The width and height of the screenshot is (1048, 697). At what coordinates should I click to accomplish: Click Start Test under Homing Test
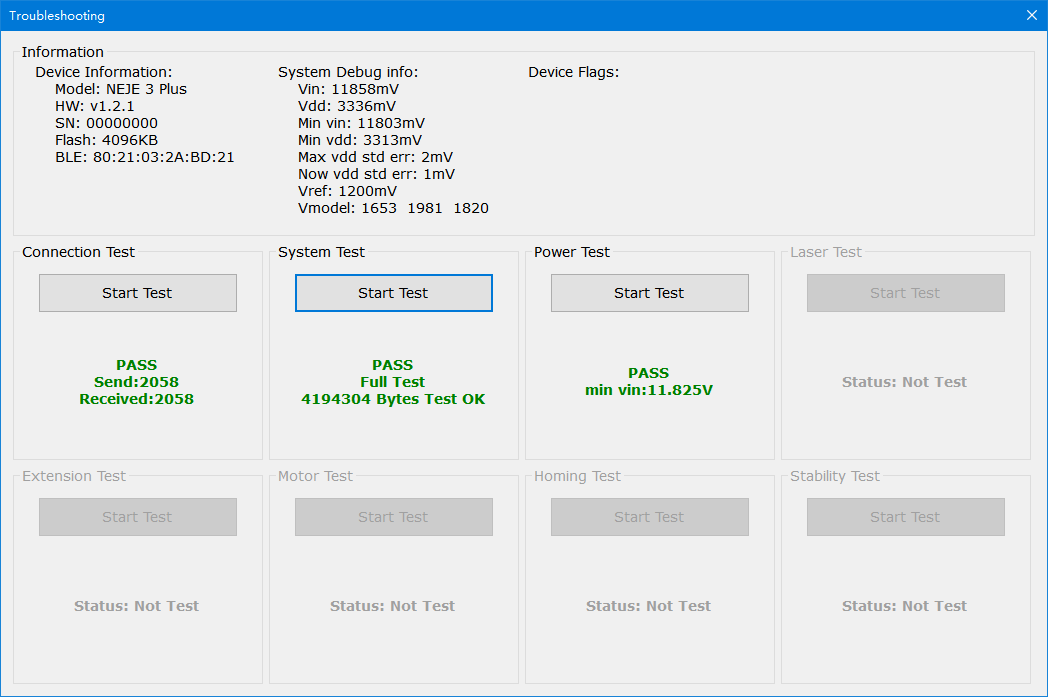tap(649, 517)
